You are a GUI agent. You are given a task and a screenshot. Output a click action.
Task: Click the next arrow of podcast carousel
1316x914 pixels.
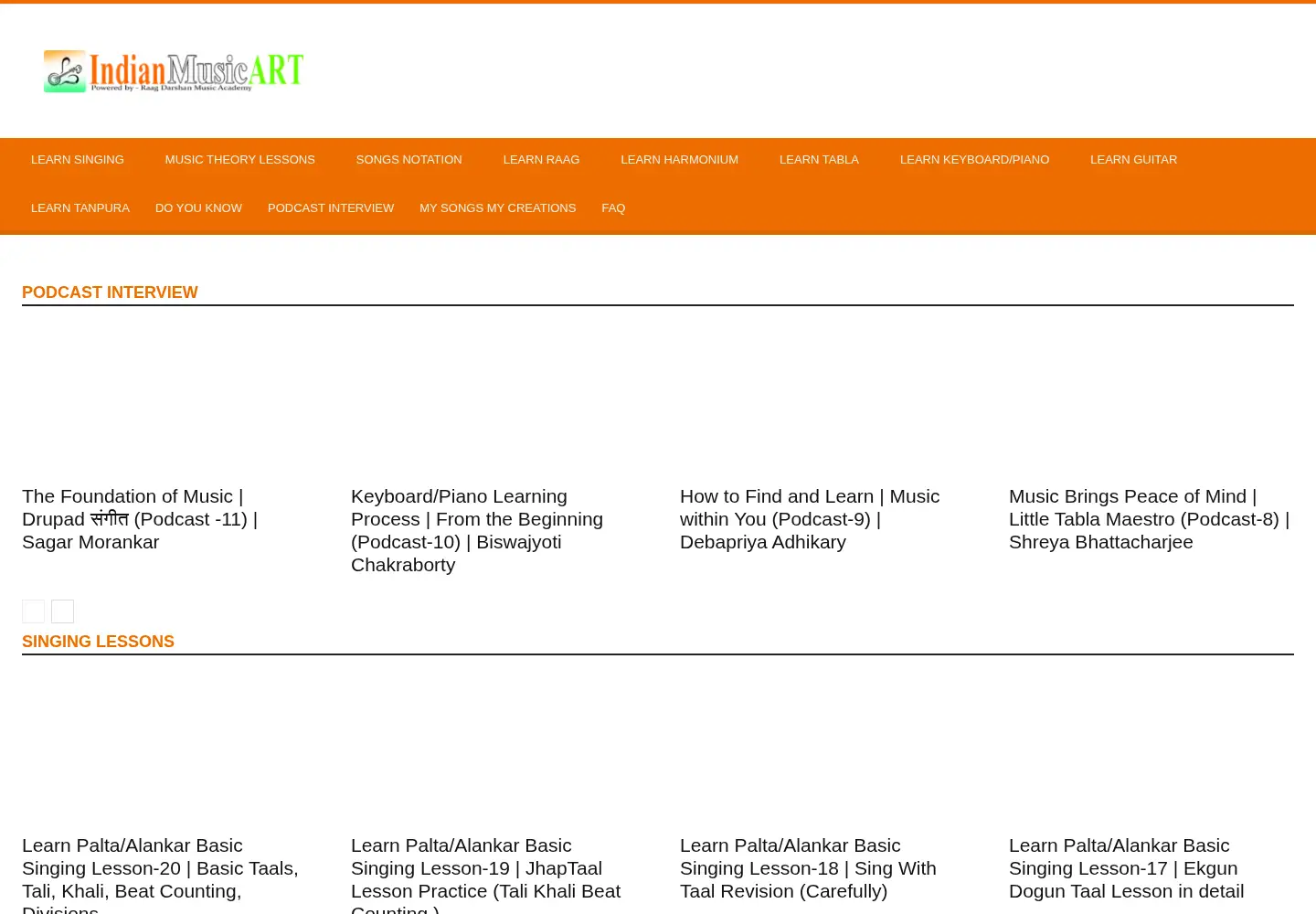62,611
